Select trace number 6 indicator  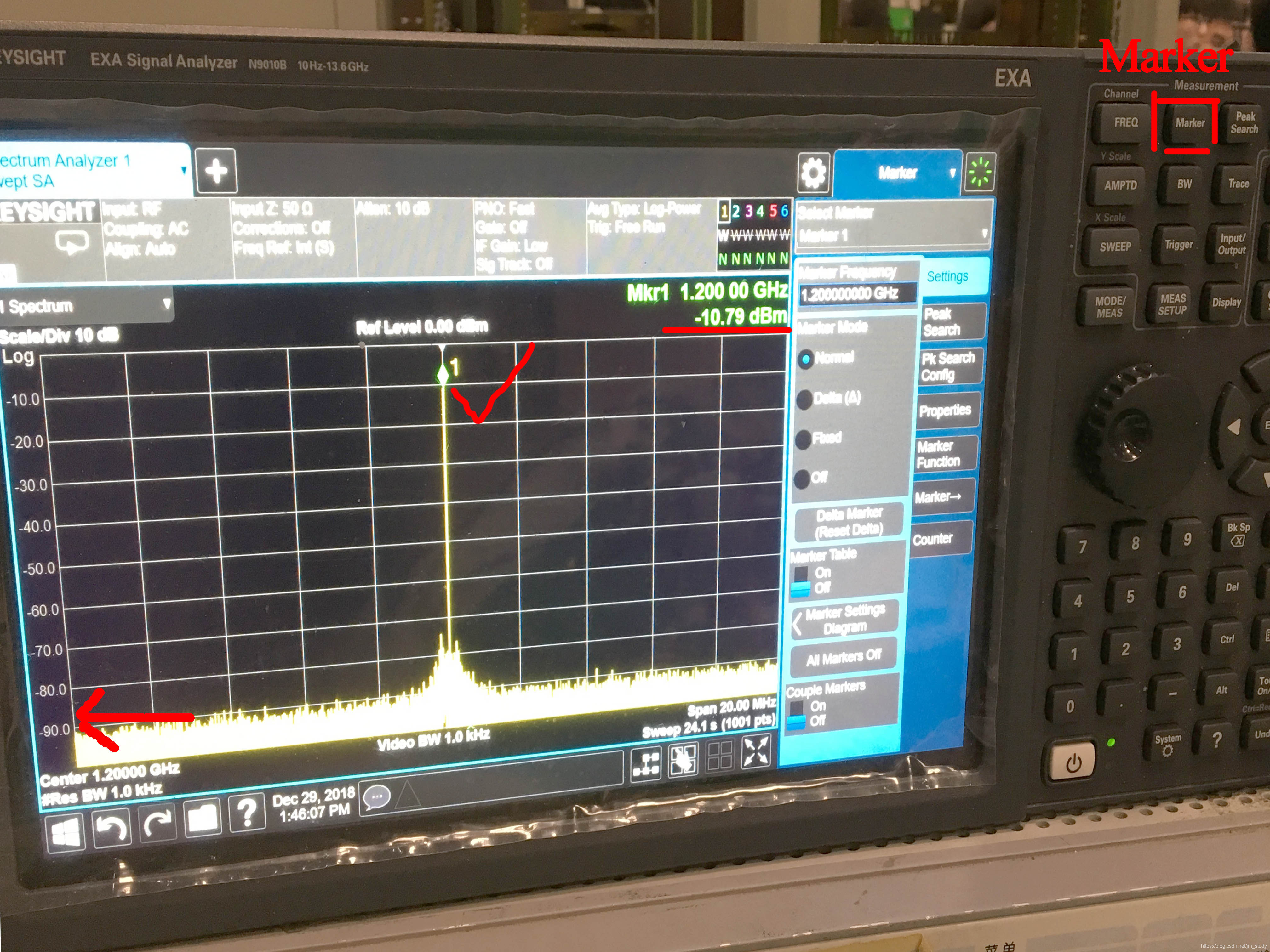(x=784, y=211)
